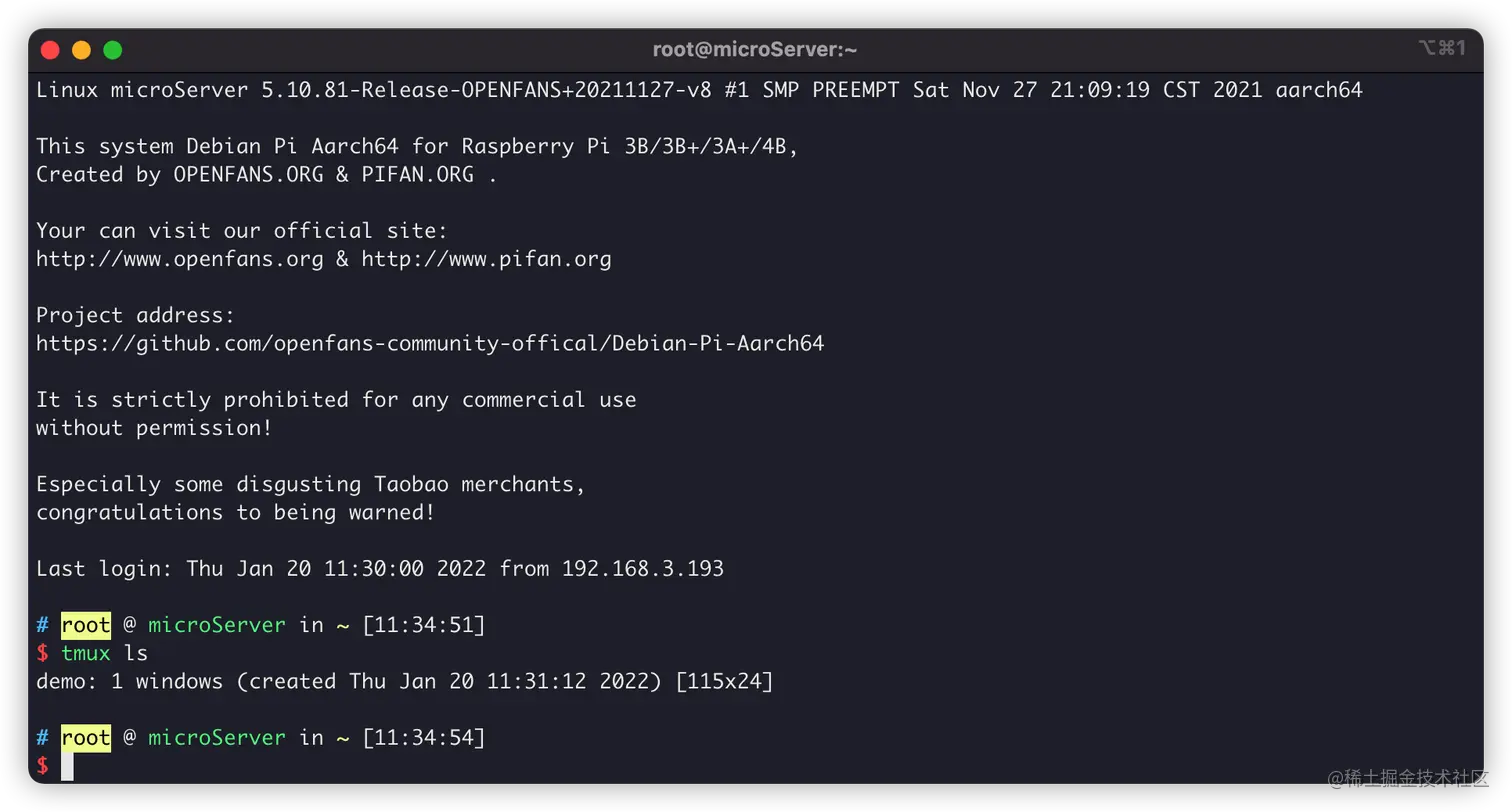1512x812 pixels.
Task: Click the window title root@microServer:~
Action: pyautogui.click(x=755, y=50)
